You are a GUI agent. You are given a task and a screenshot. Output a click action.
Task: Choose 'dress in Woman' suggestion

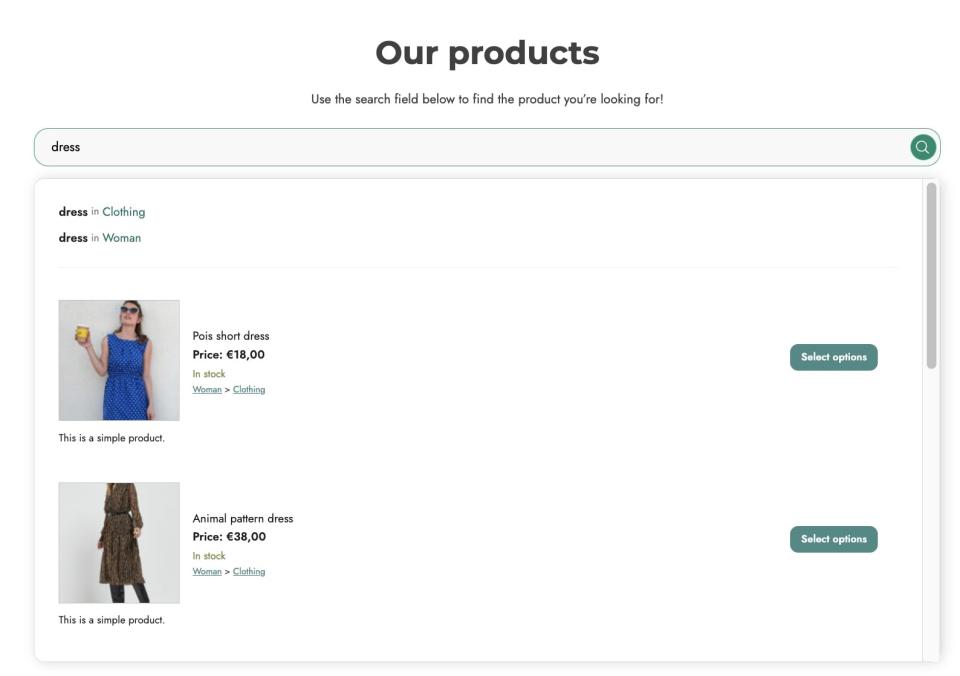100,238
